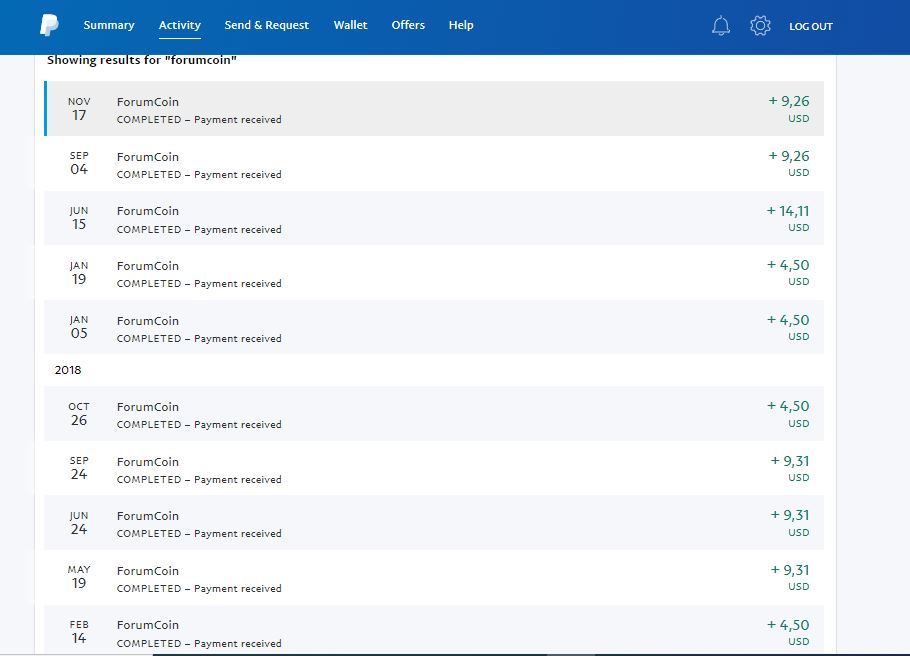Click the 2018 year heading
This screenshot has width=910, height=656.
point(68,370)
